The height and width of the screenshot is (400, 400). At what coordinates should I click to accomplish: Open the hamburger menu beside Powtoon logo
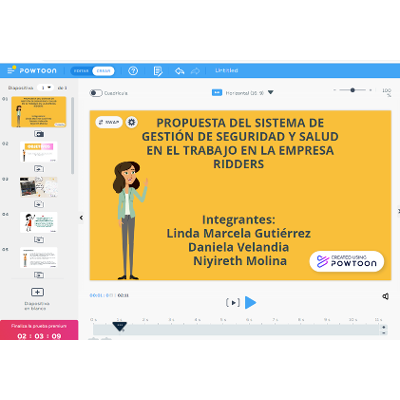[11, 70]
